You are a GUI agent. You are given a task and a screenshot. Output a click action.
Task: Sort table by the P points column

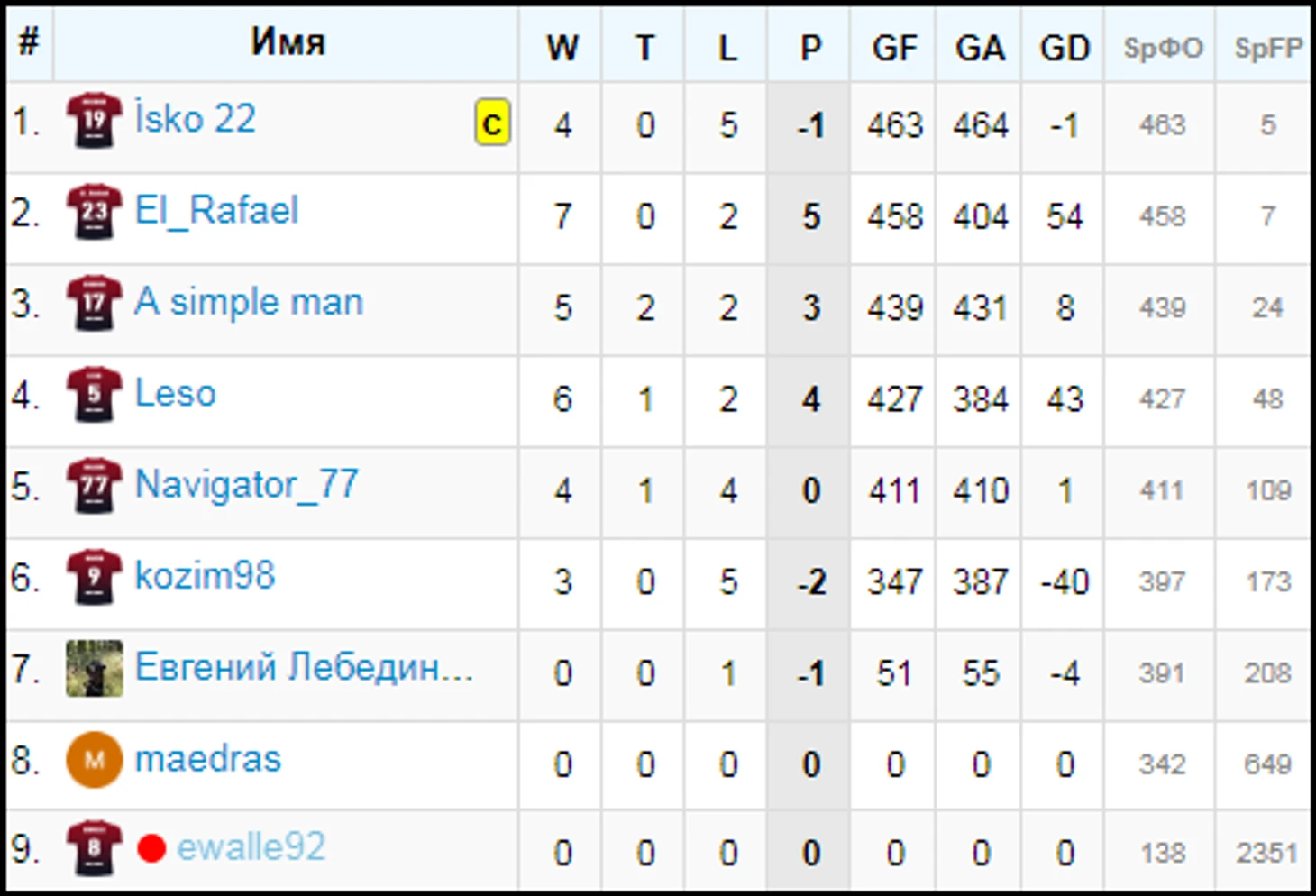point(810,47)
